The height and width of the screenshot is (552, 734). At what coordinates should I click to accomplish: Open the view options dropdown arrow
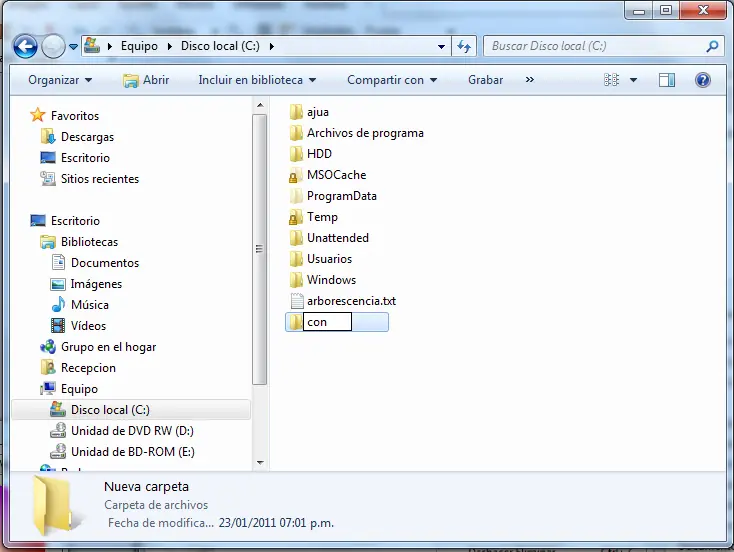tap(633, 80)
